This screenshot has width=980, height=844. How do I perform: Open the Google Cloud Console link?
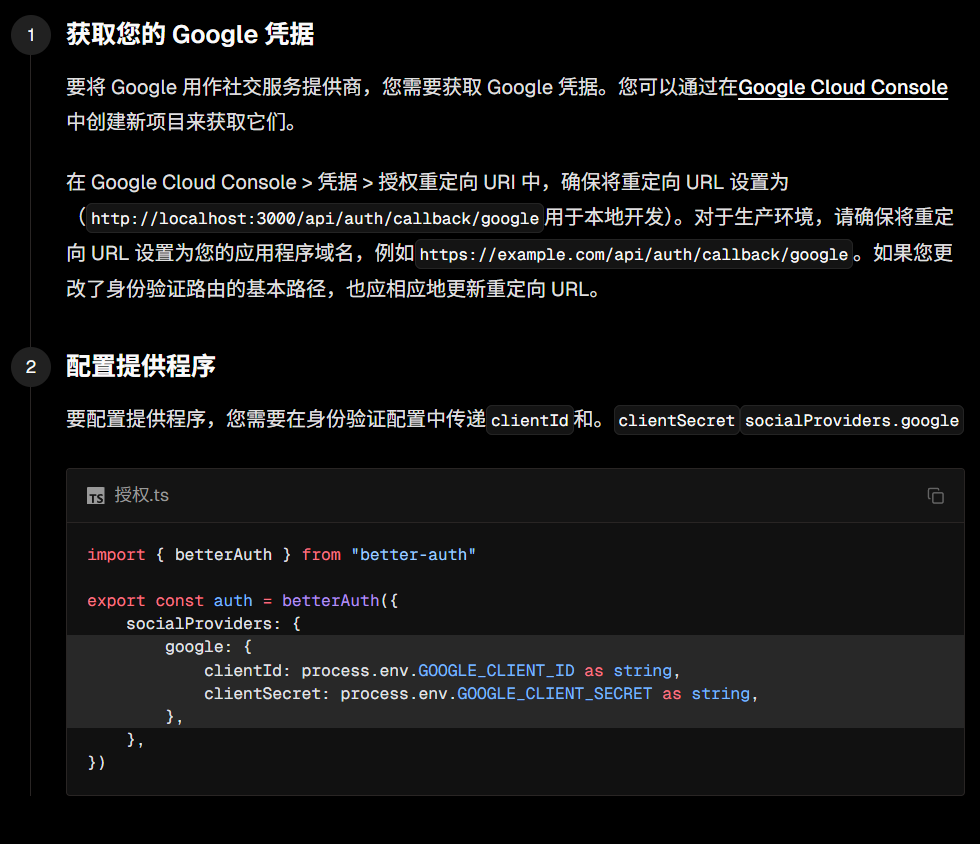[842, 87]
